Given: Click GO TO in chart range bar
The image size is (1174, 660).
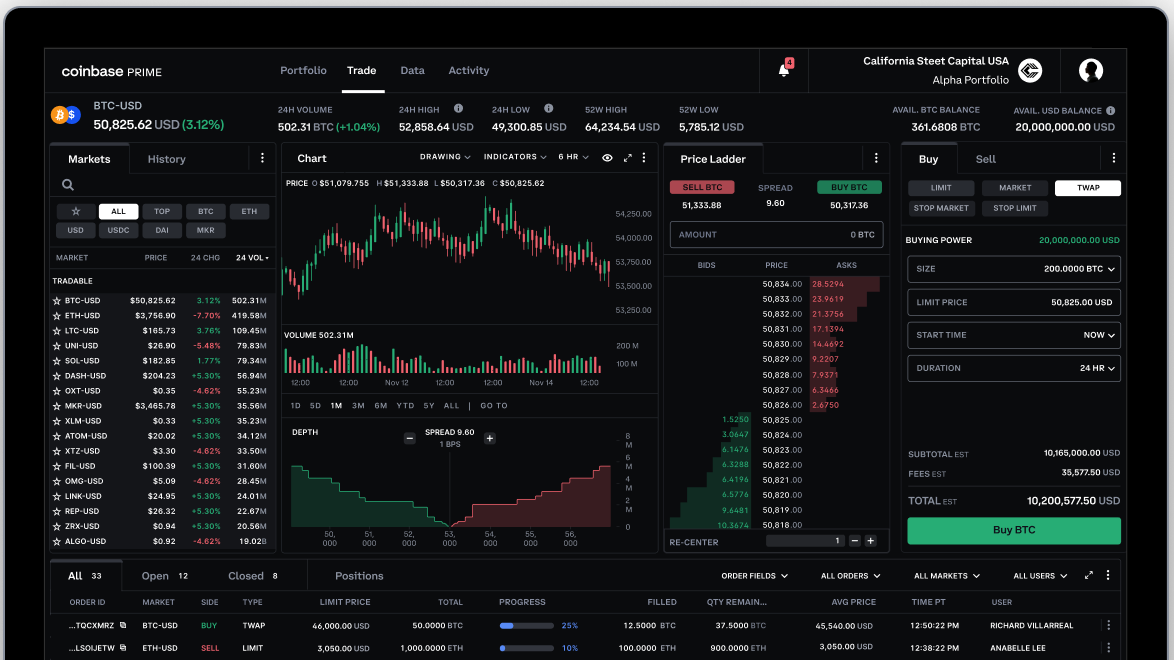Looking at the screenshot, I should coord(493,405).
